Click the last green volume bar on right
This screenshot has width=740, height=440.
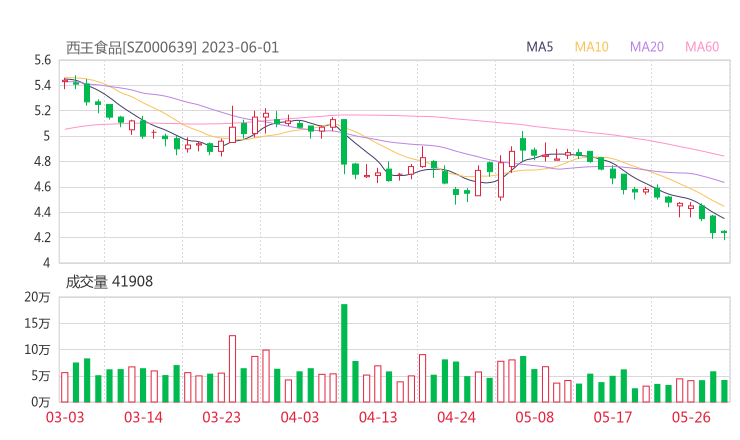pyautogui.click(x=724, y=391)
